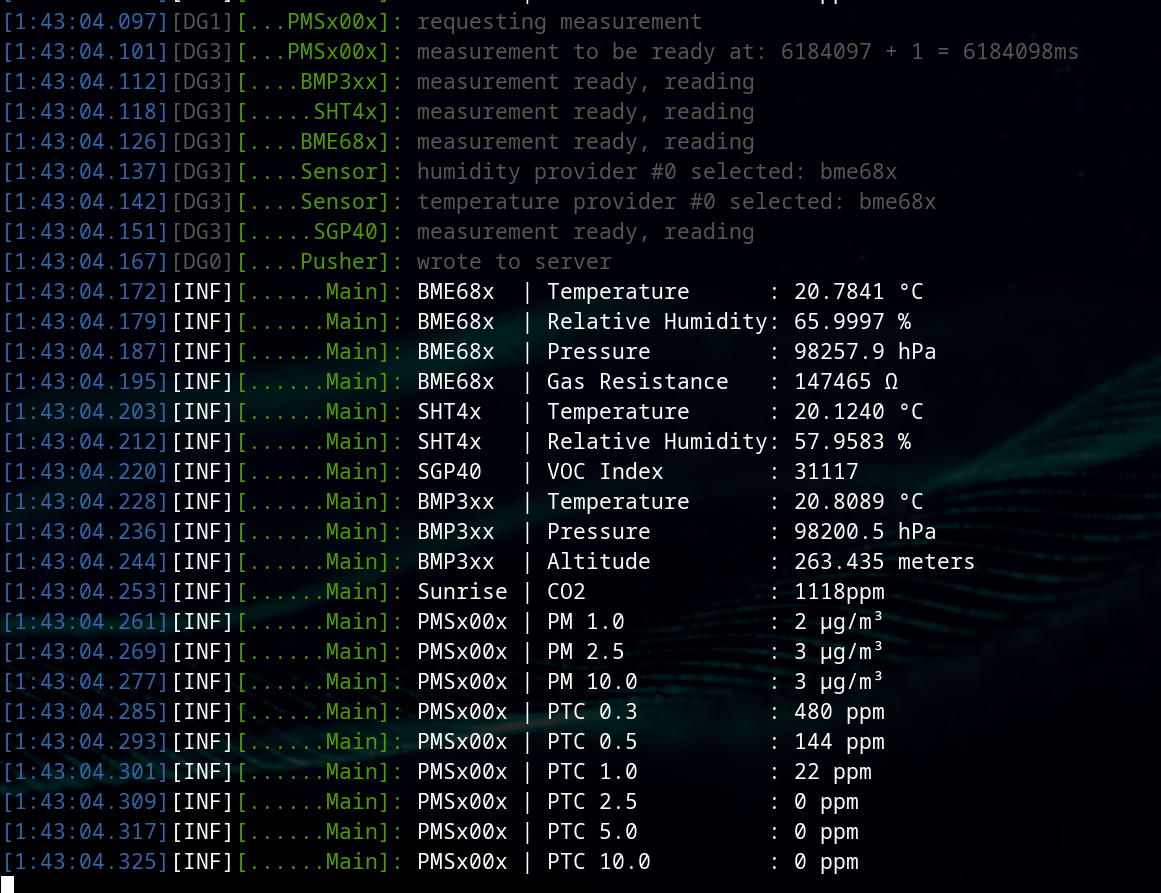Click the PTC 5.0 label
The image size is (1161, 893).
coord(592,832)
